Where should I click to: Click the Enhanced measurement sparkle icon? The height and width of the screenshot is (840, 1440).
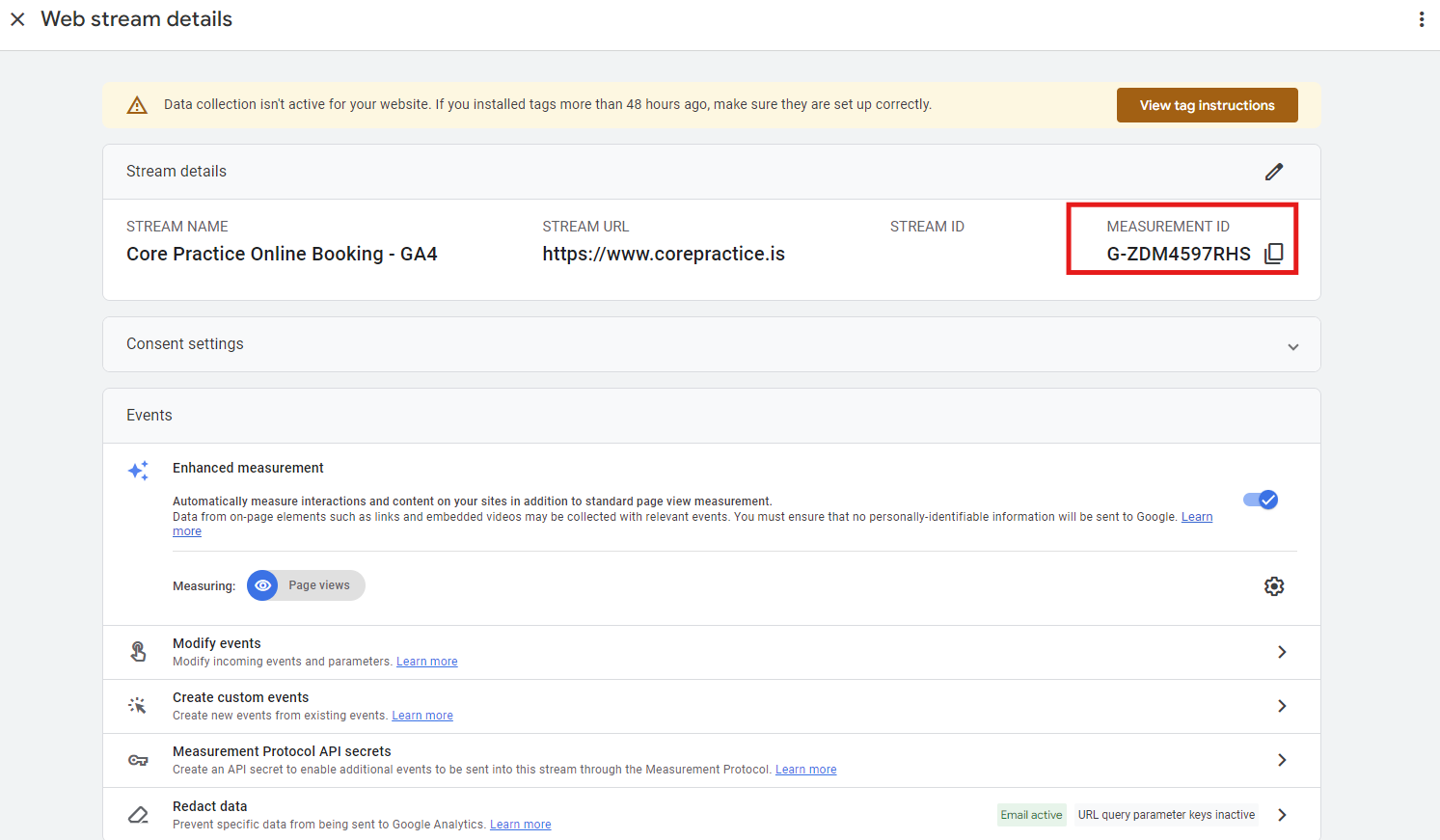tap(138, 471)
